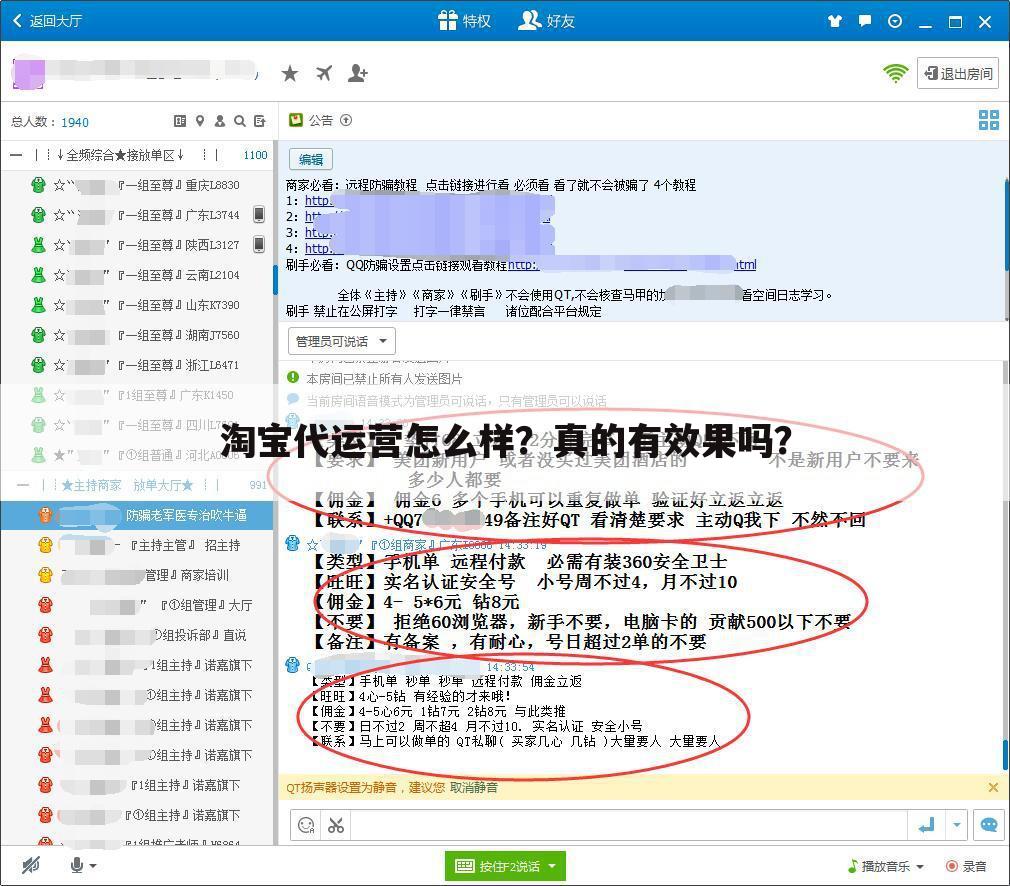1010x886 pixels.
Task: Select member 『一组至尊』重庆L8830
Action: (138, 186)
